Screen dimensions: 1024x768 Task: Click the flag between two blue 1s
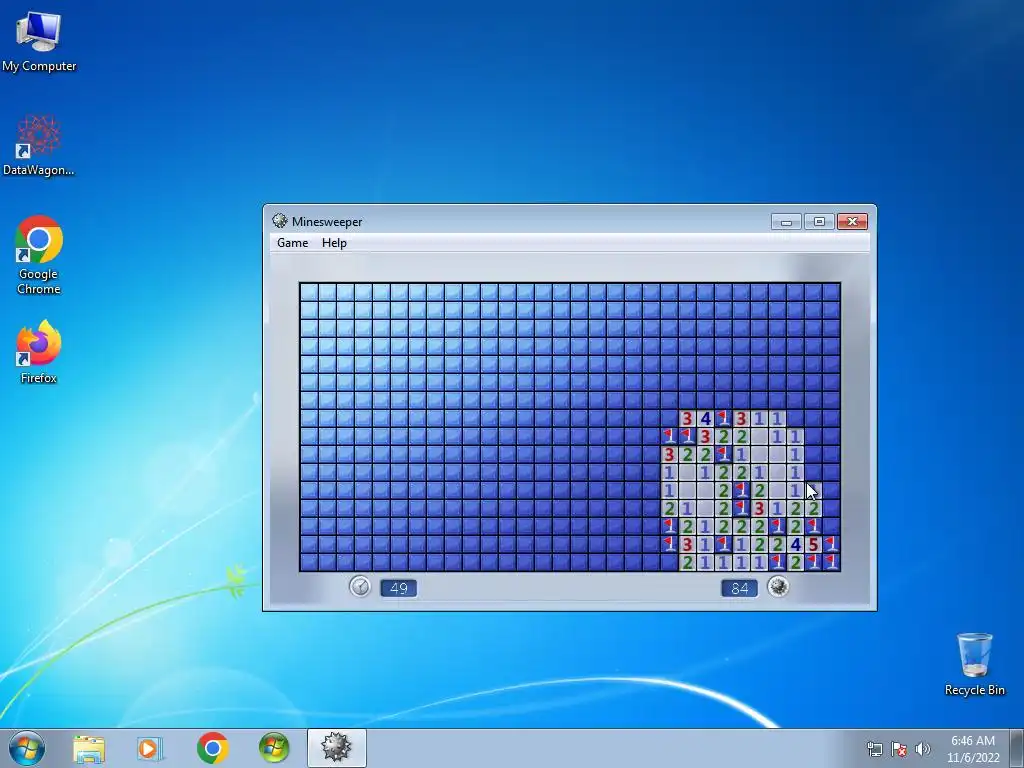tap(723, 544)
